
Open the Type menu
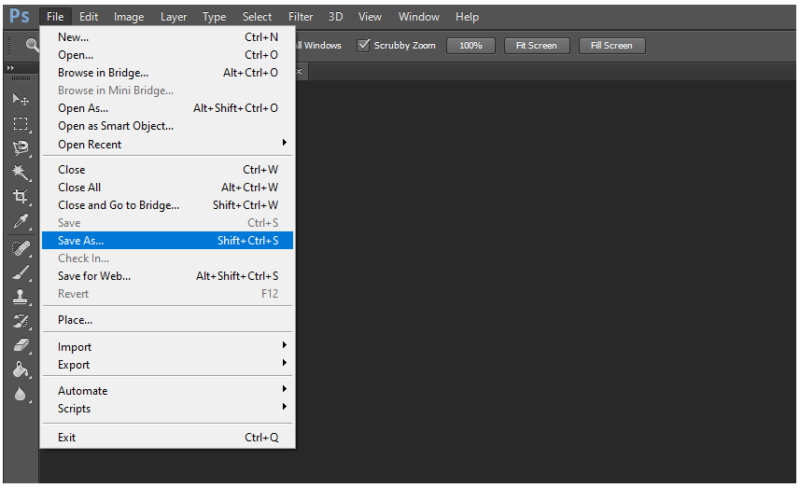(214, 17)
